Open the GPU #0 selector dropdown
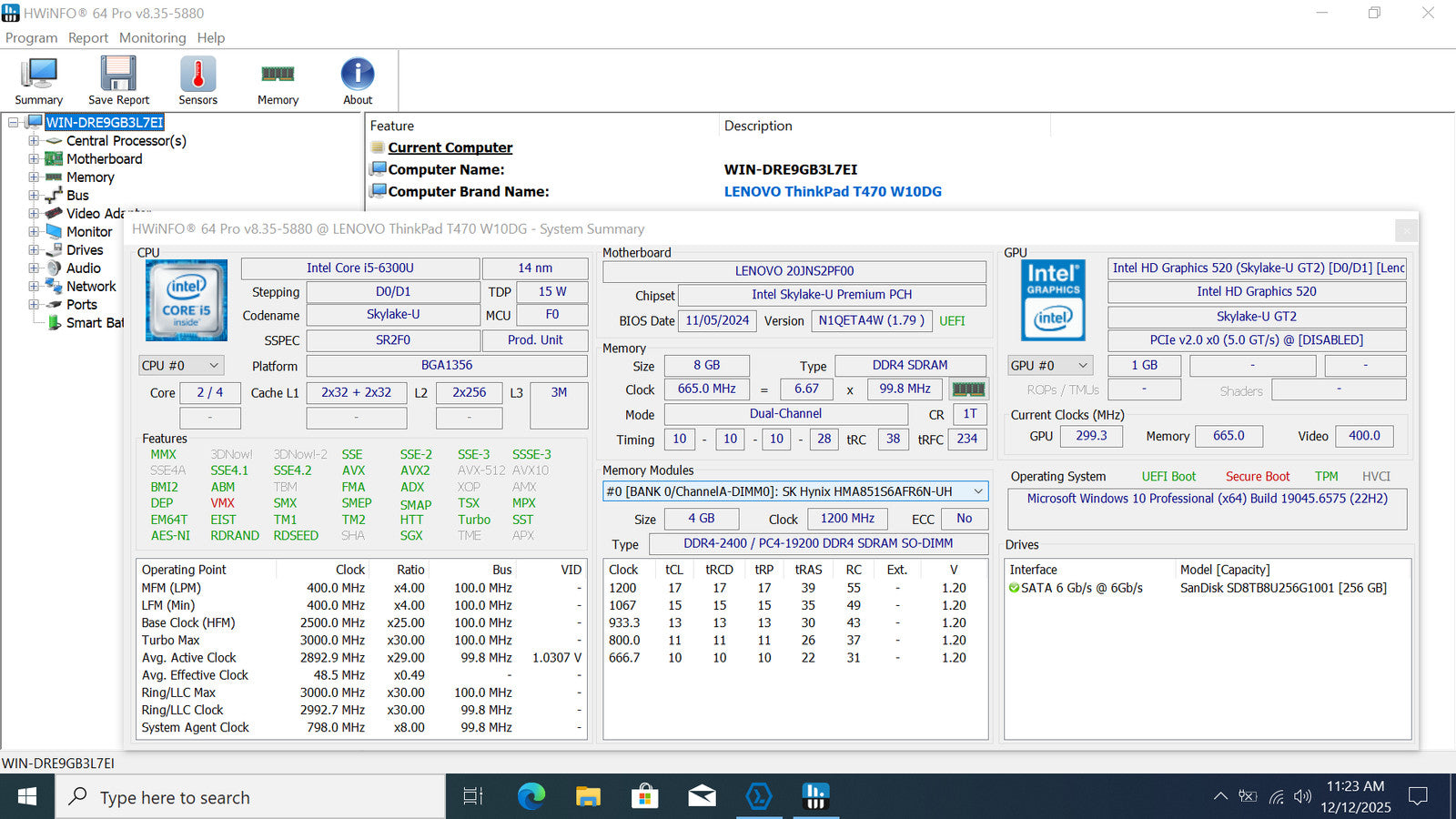 pos(1049,366)
